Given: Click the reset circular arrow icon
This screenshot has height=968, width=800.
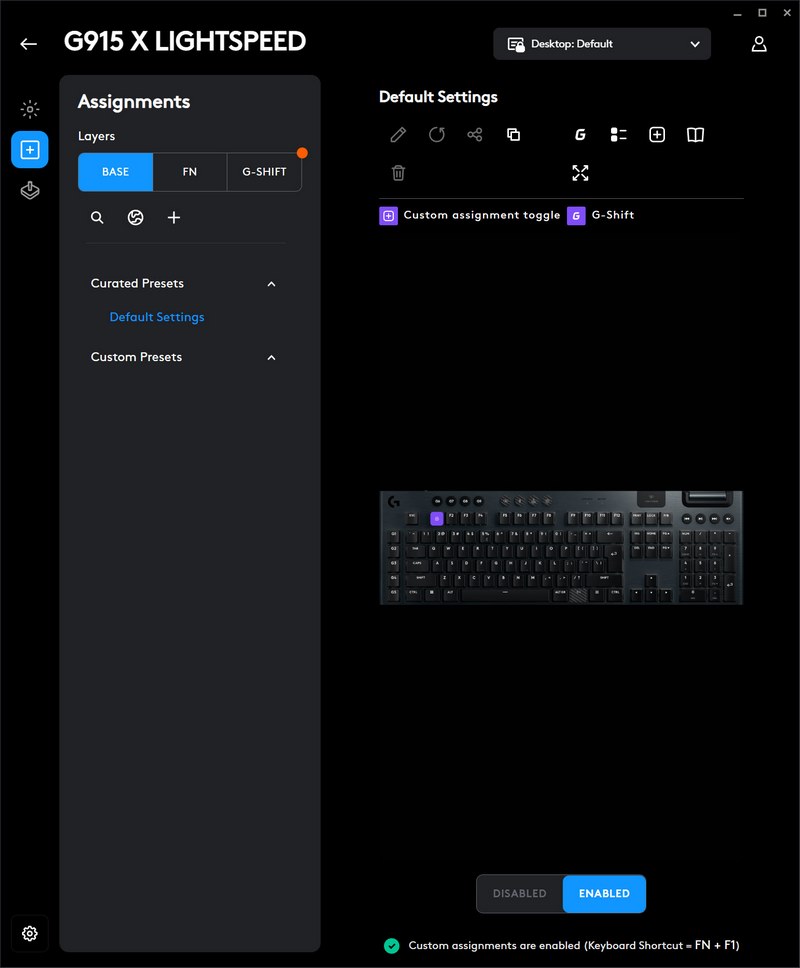Looking at the screenshot, I should 436,135.
